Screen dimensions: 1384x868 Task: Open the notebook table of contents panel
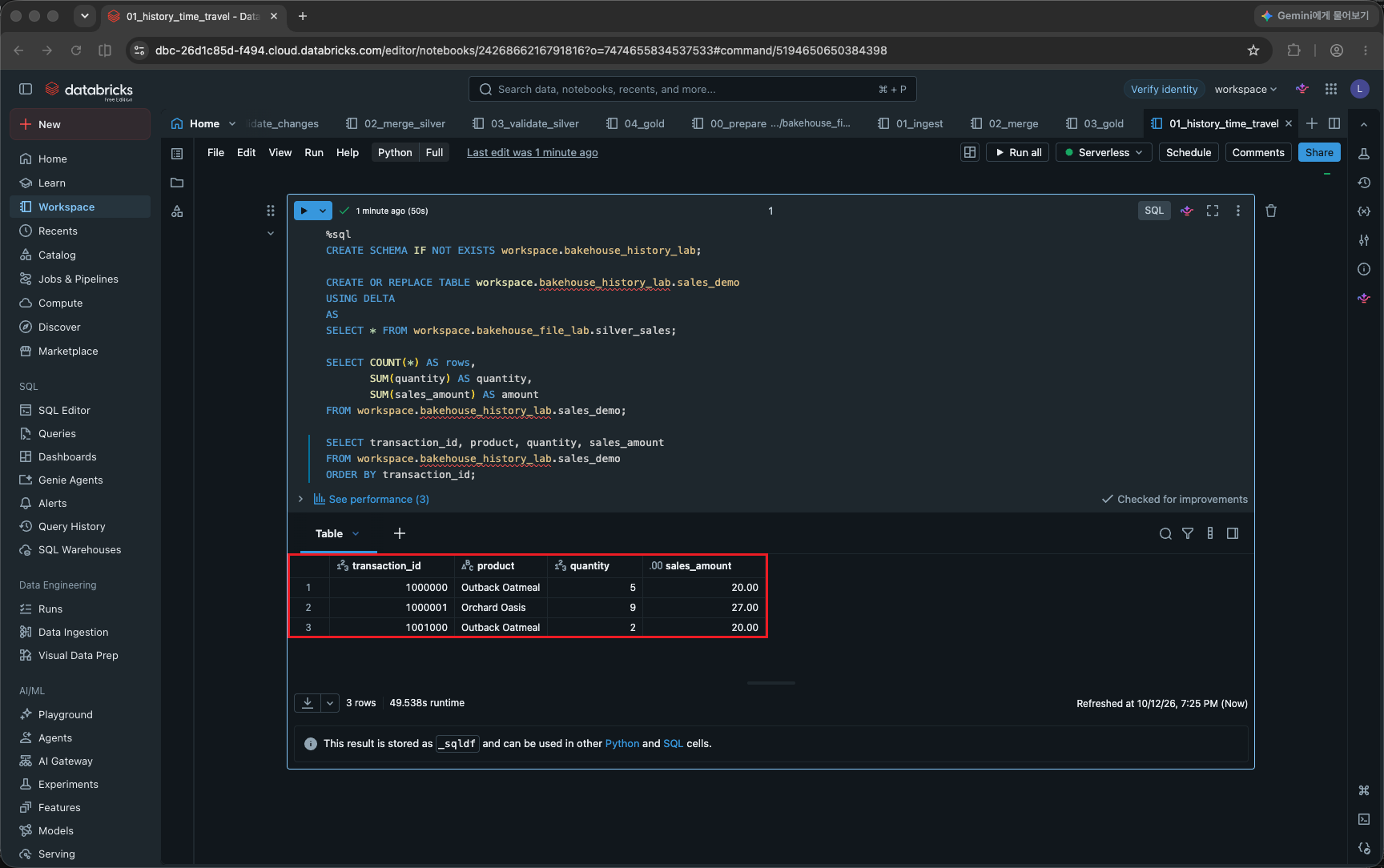tap(177, 153)
